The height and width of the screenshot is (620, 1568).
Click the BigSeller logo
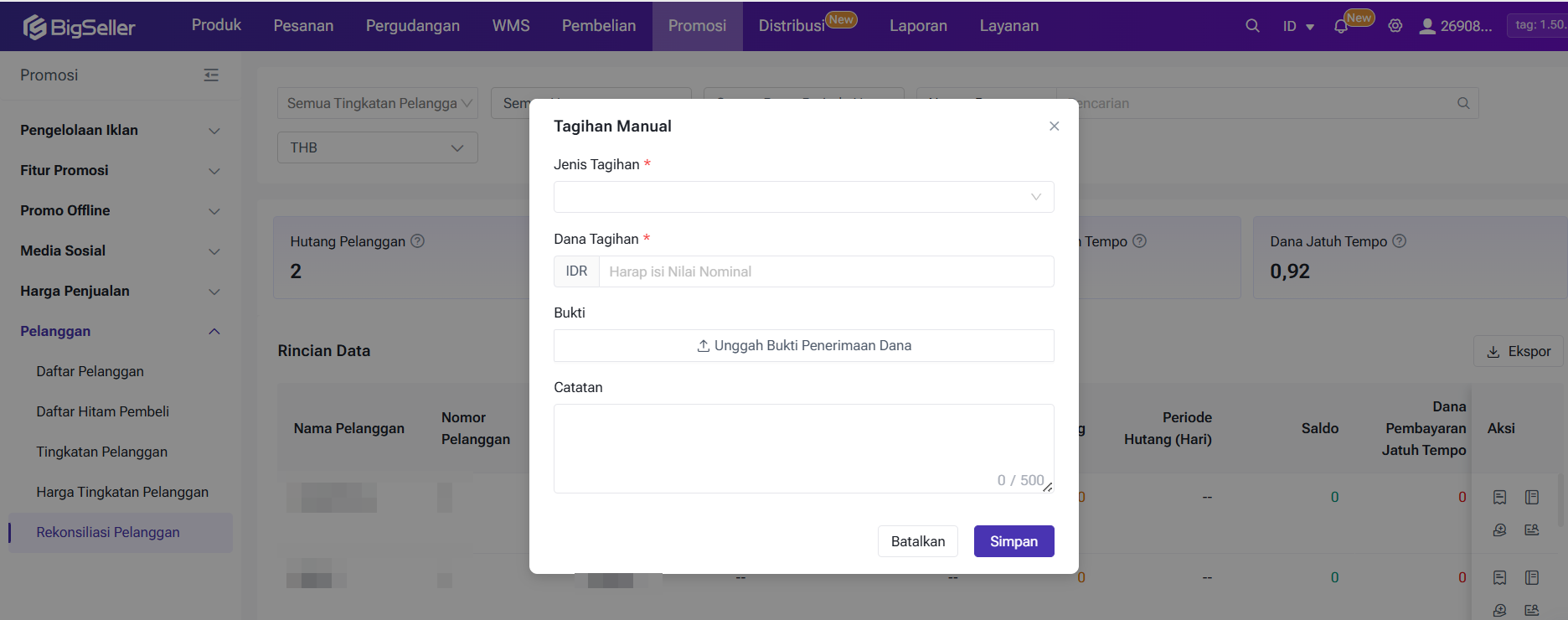click(x=80, y=27)
